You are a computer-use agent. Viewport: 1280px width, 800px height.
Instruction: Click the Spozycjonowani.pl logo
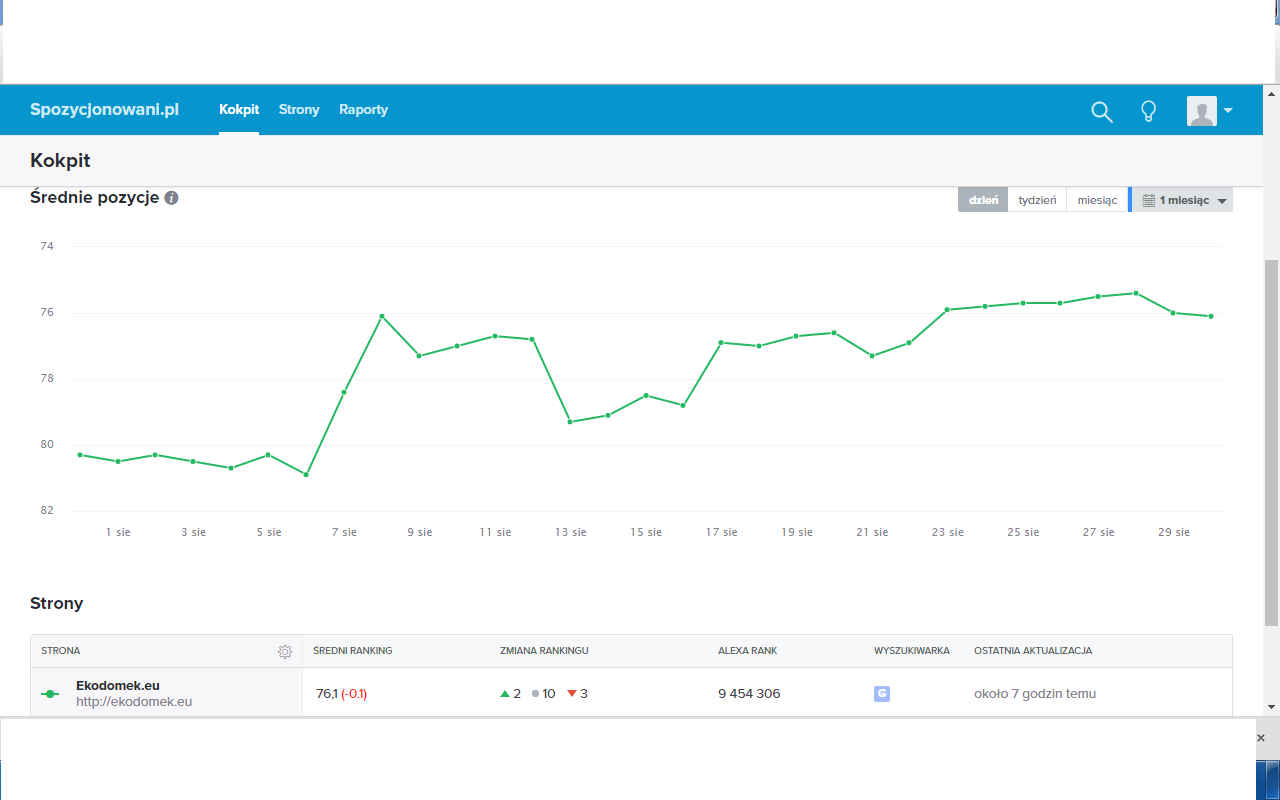point(105,110)
